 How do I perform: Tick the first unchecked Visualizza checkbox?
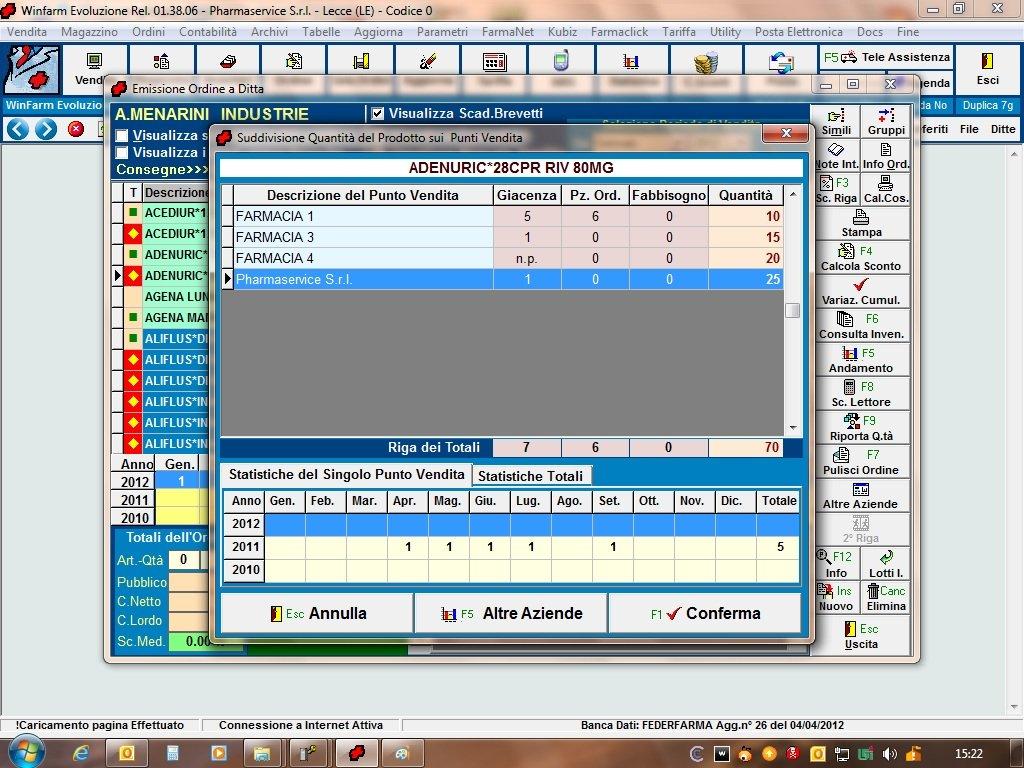[x=122, y=136]
